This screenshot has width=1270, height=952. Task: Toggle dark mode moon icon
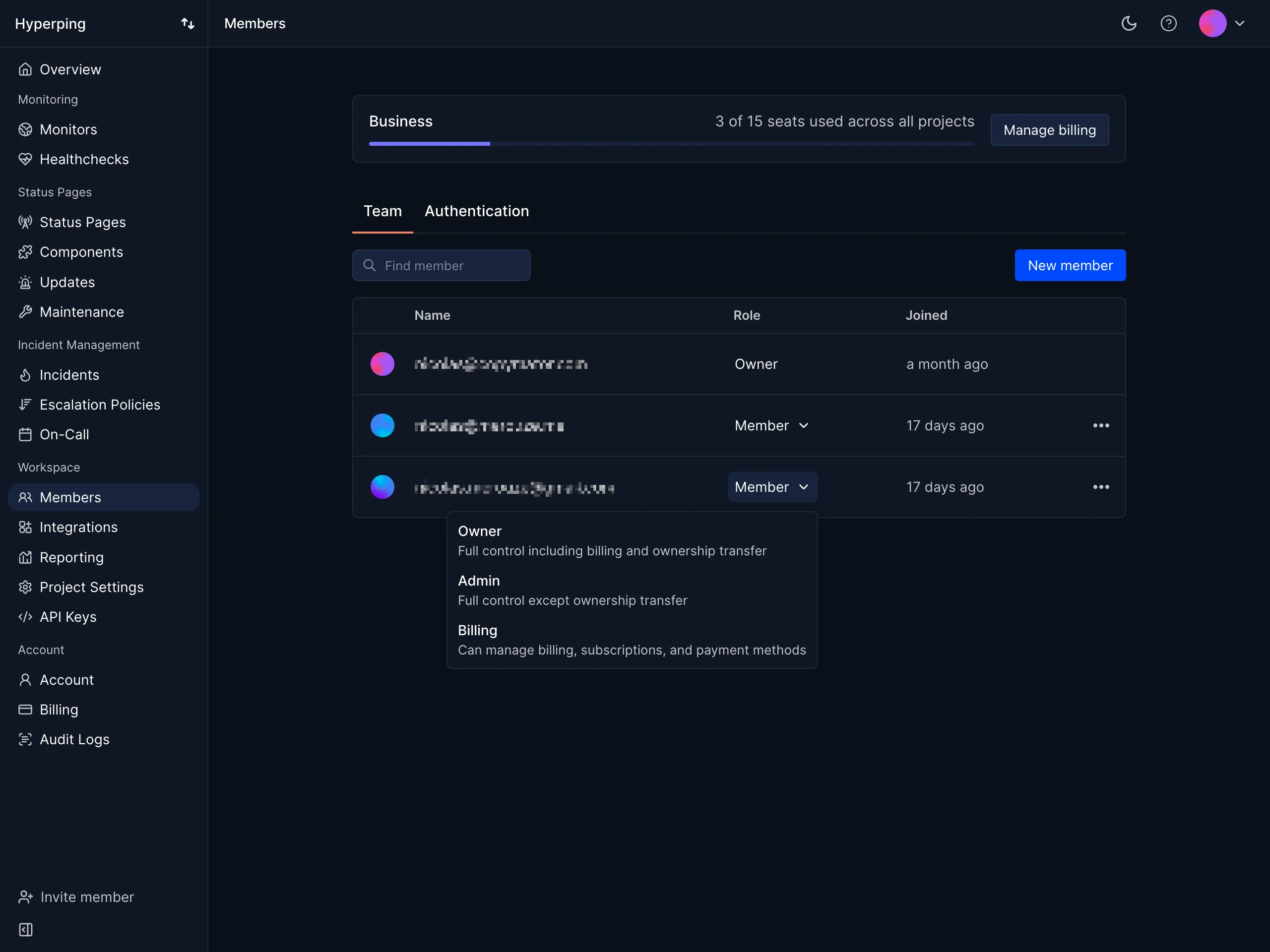tap(1129, 23)
